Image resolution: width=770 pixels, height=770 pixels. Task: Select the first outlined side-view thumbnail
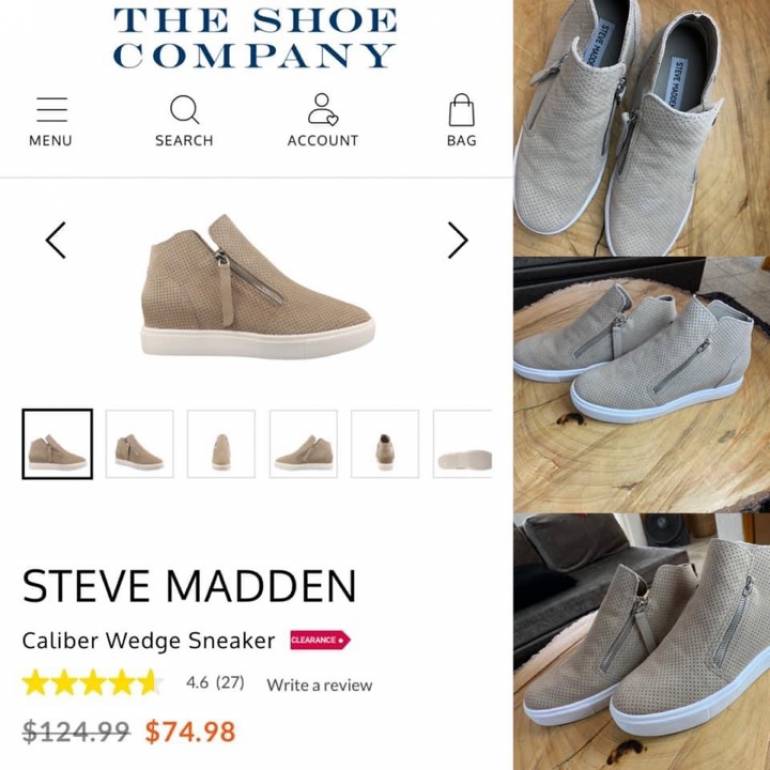click(57, 444)
